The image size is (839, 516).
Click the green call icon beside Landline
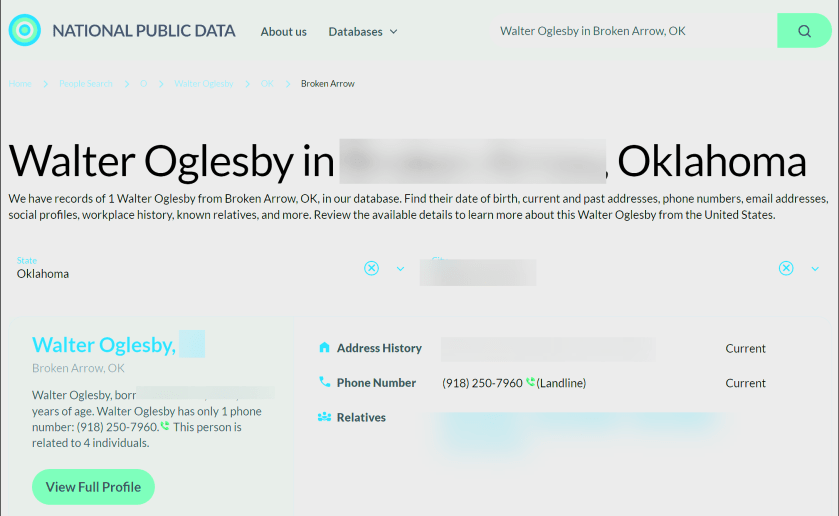(x=530, y=382)
